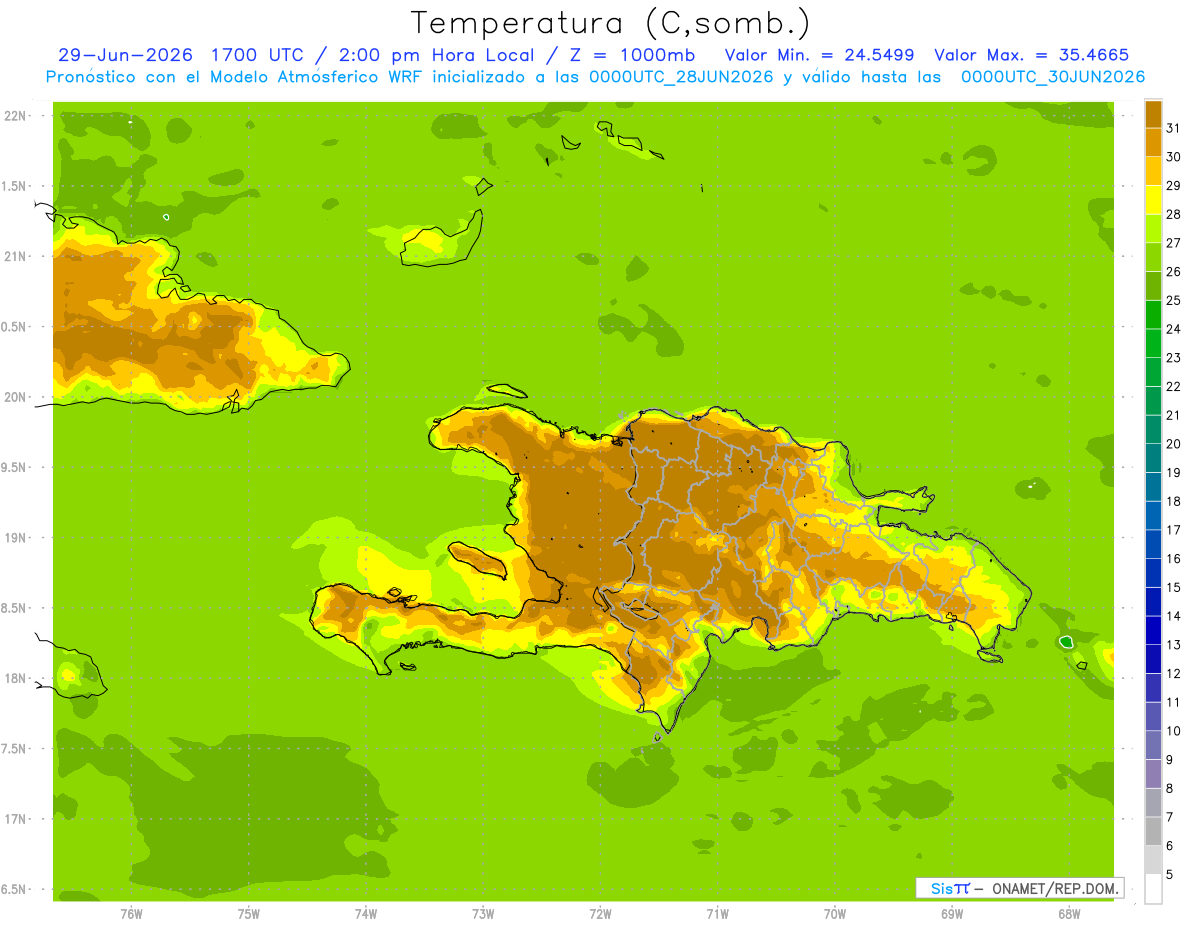Pick the legend band between 25 and 26
Image resolution: width=1200 pixels, height=927 pixels.
1153,285
